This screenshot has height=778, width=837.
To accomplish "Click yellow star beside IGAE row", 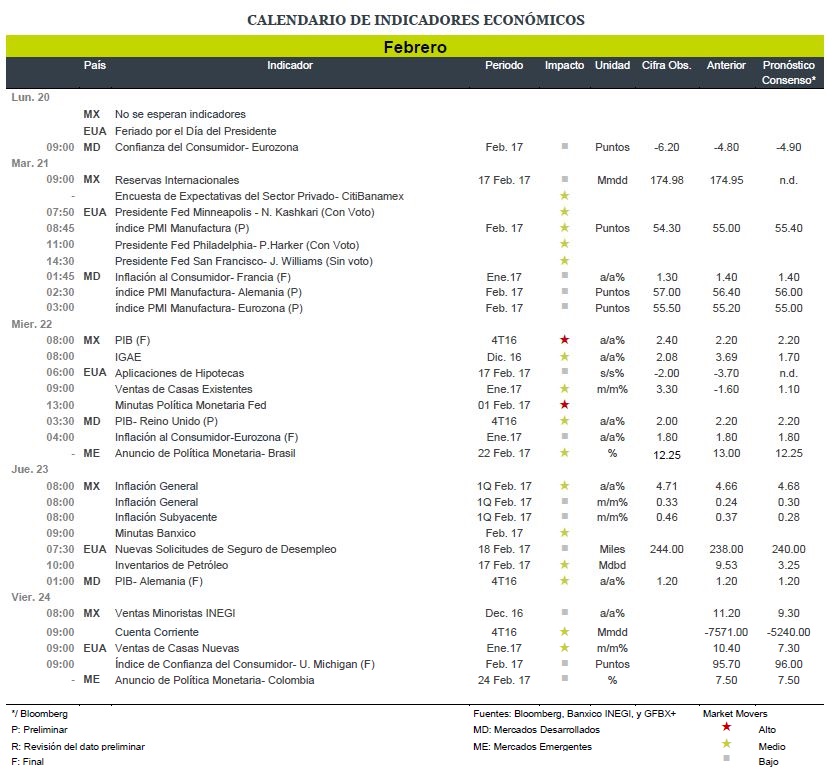I will point(564,357).
